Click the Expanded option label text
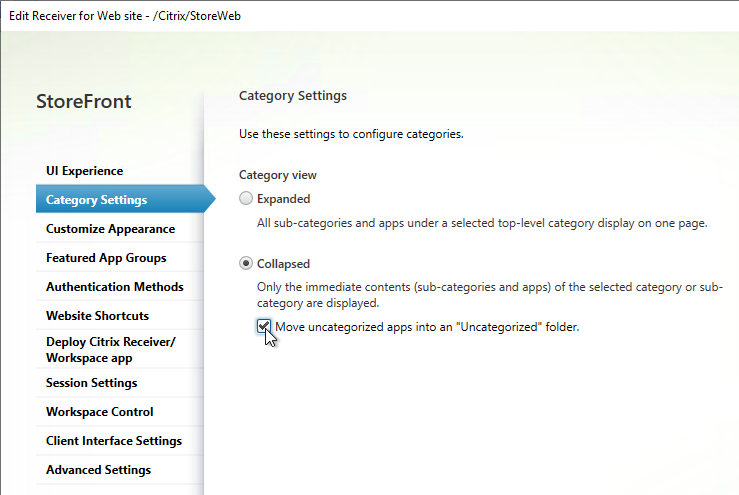The height and width of the screenshot is (495, 739). coord(283,199)
